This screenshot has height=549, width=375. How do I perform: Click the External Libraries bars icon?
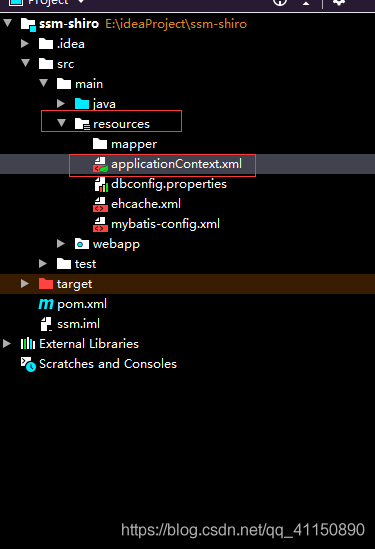tap(28, 343)
